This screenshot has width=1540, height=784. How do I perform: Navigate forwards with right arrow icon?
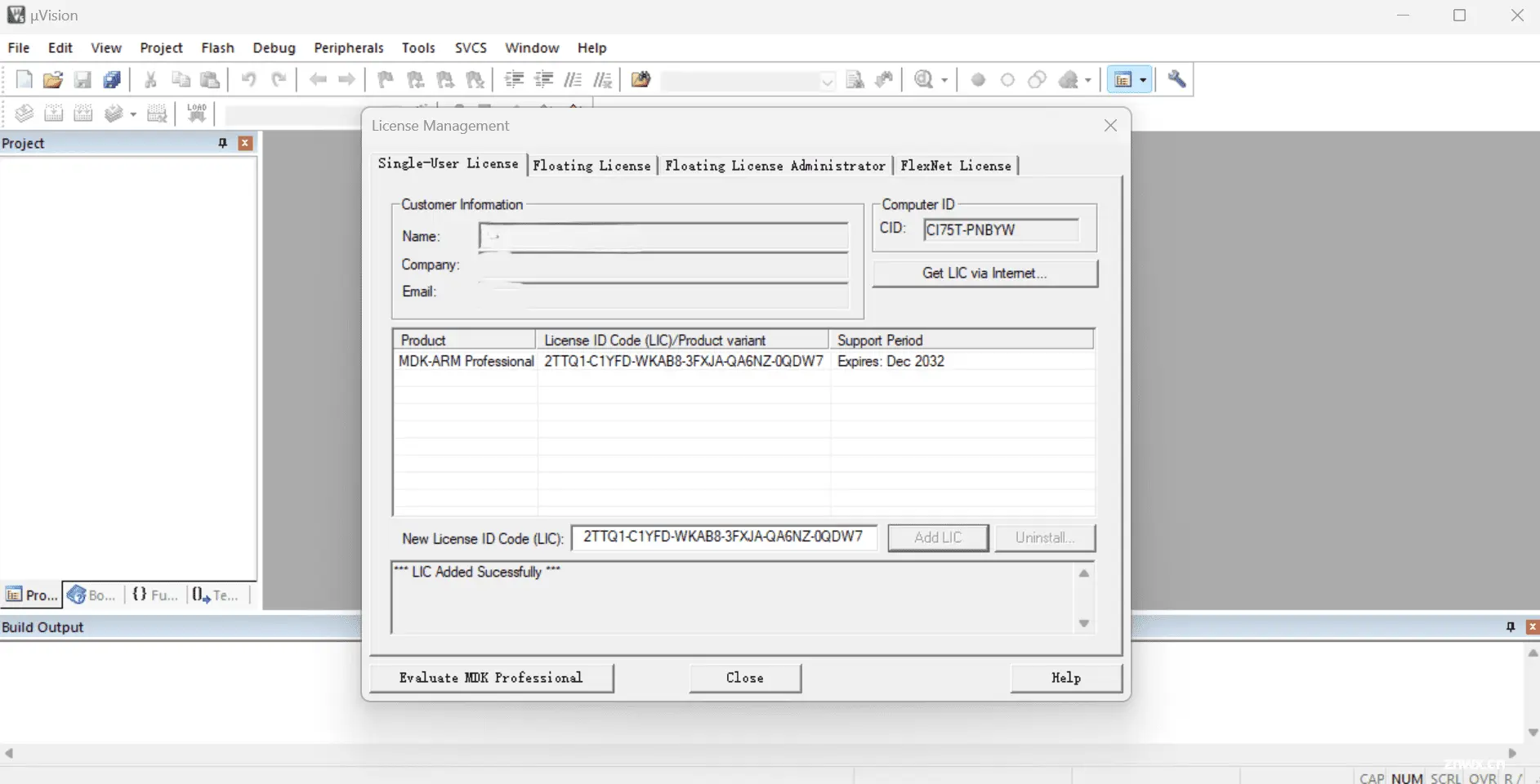pos(347,79)
